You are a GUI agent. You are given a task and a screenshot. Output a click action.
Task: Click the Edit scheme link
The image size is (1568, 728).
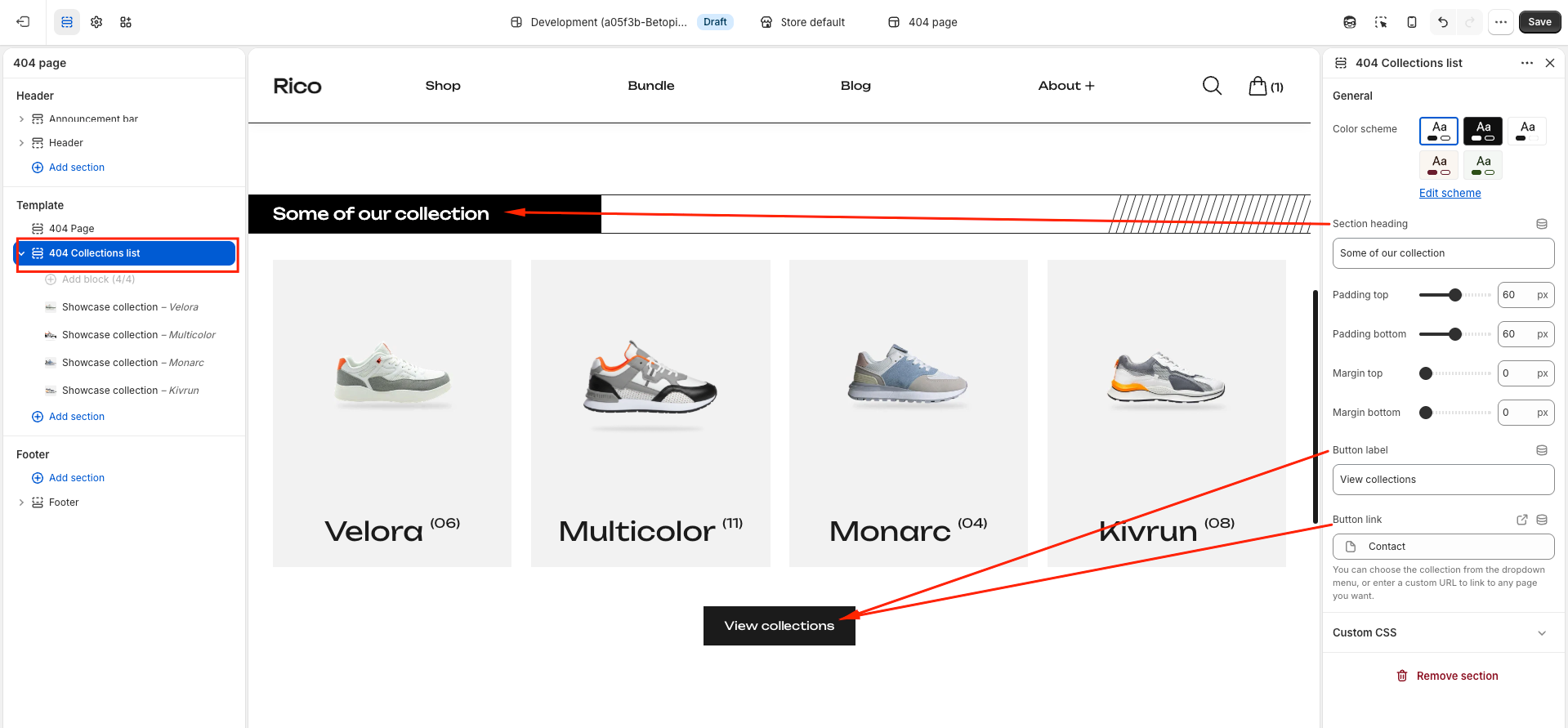[x=1450, y=194]
